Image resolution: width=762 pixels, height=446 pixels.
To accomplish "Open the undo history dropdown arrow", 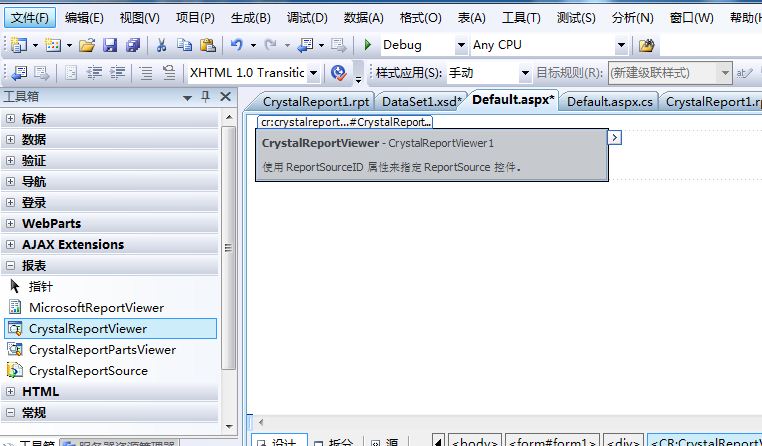I will point(253,45).
